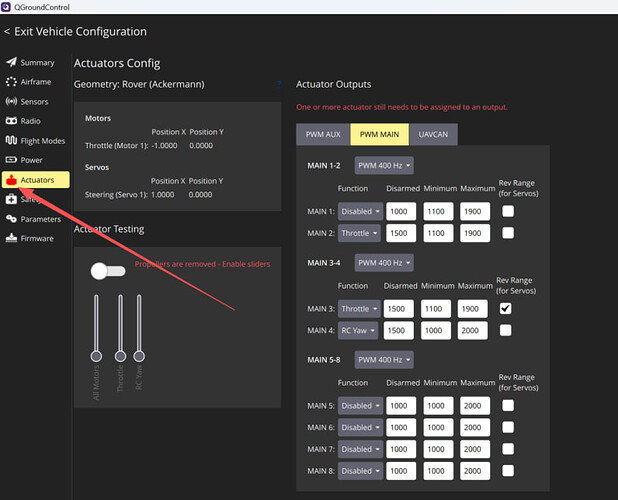Open MAIN 6 function dropdown

360,428
